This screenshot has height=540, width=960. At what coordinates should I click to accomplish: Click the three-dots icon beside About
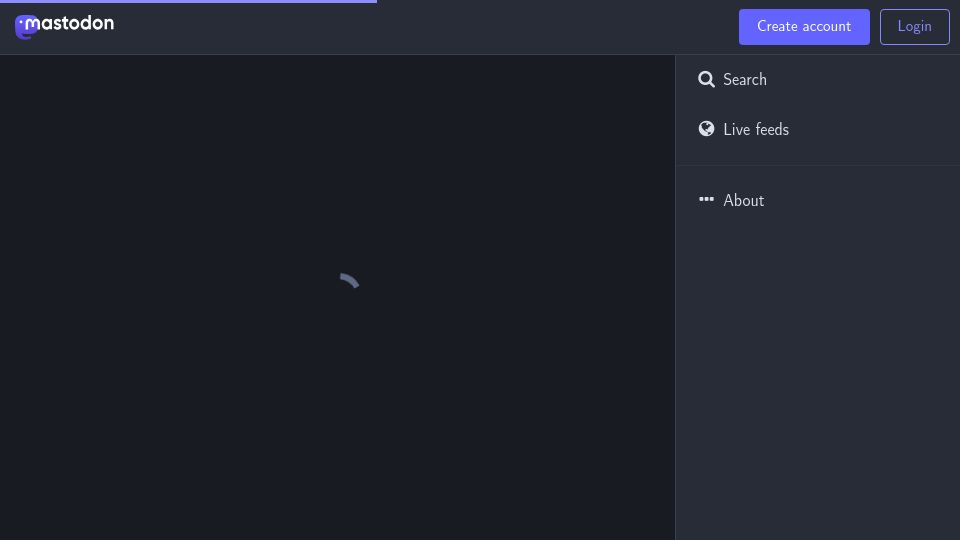[707, 199]
